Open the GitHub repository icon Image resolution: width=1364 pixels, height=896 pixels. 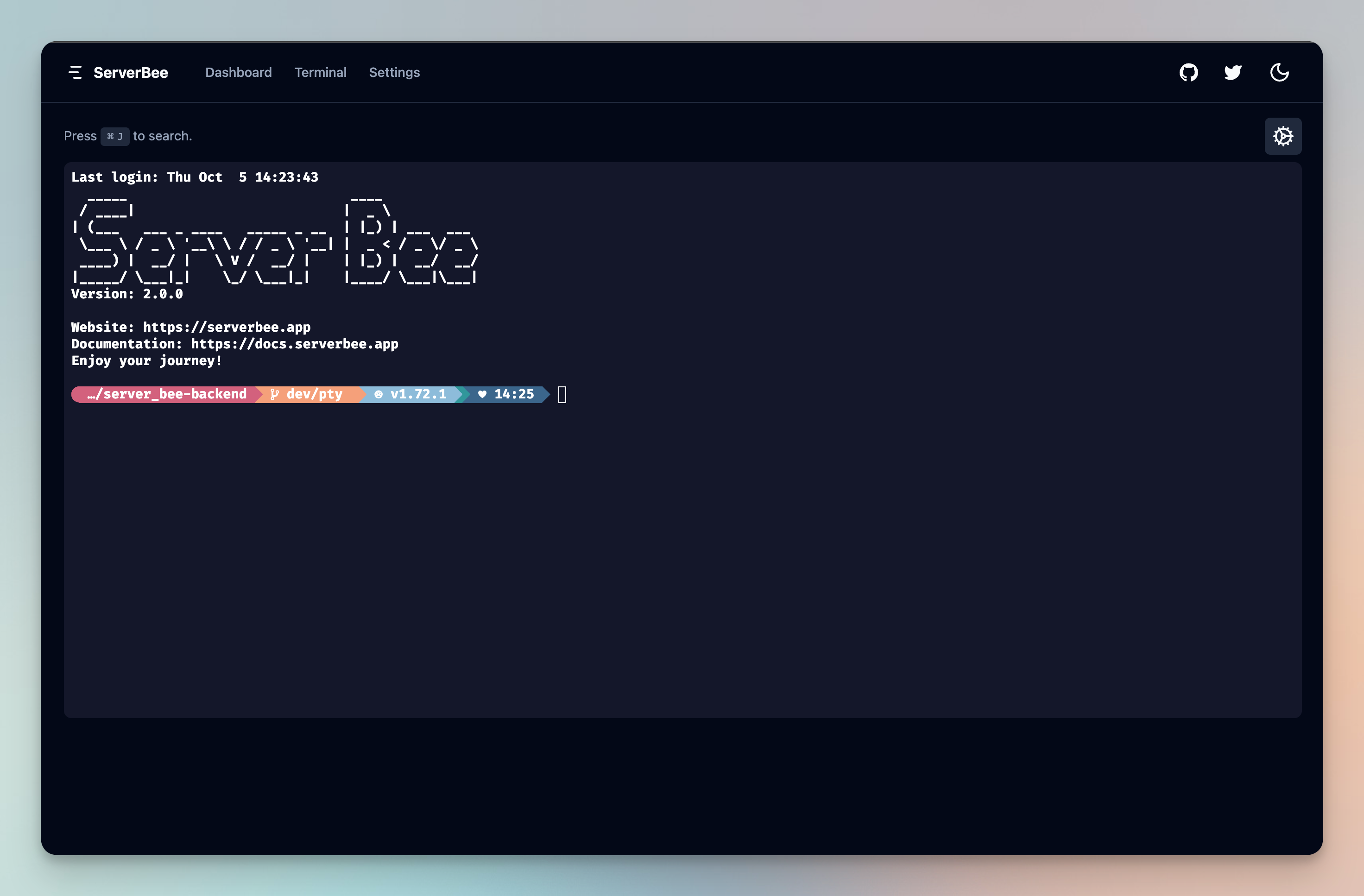point(1188,73)
